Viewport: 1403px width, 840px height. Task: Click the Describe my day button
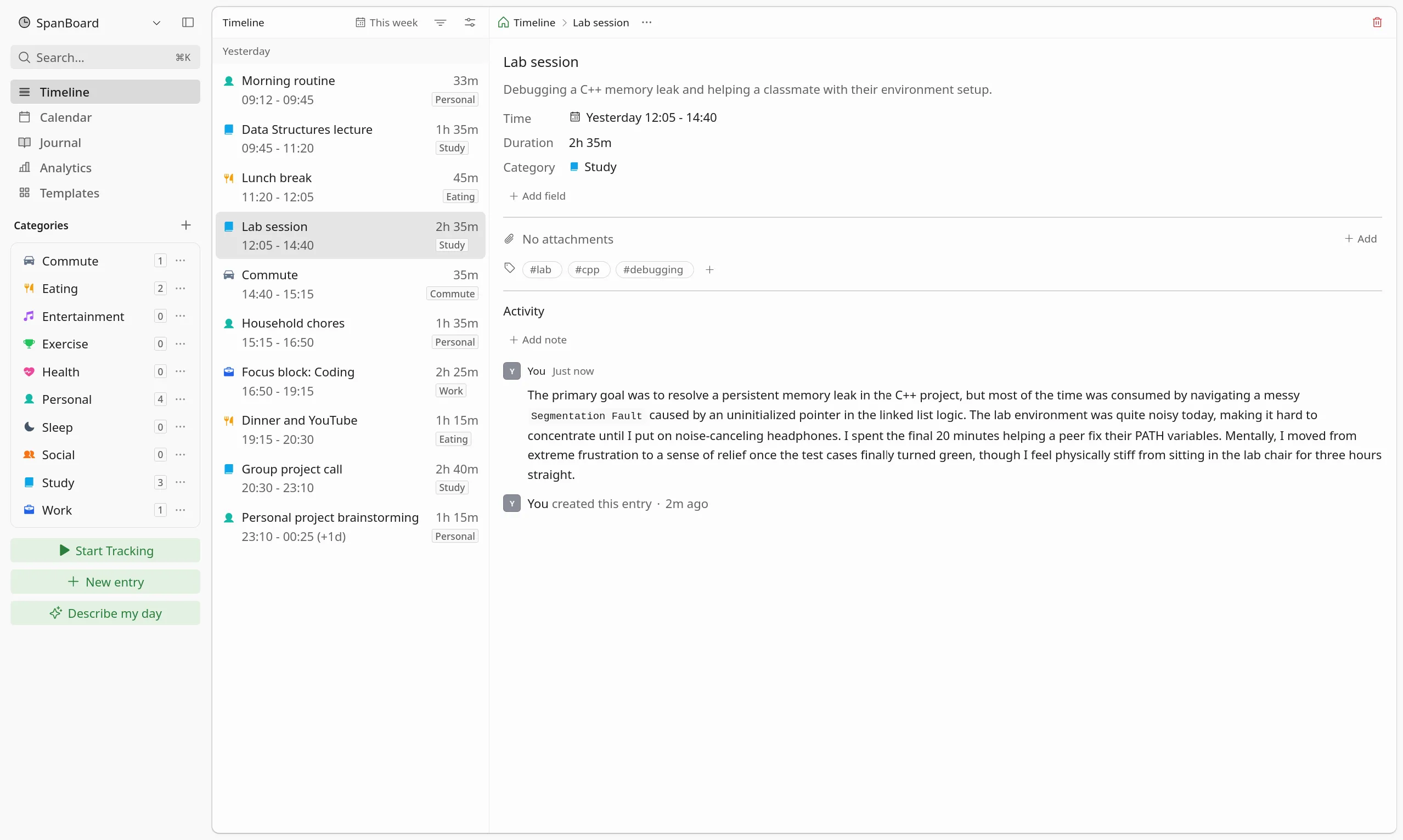(105, 613)
